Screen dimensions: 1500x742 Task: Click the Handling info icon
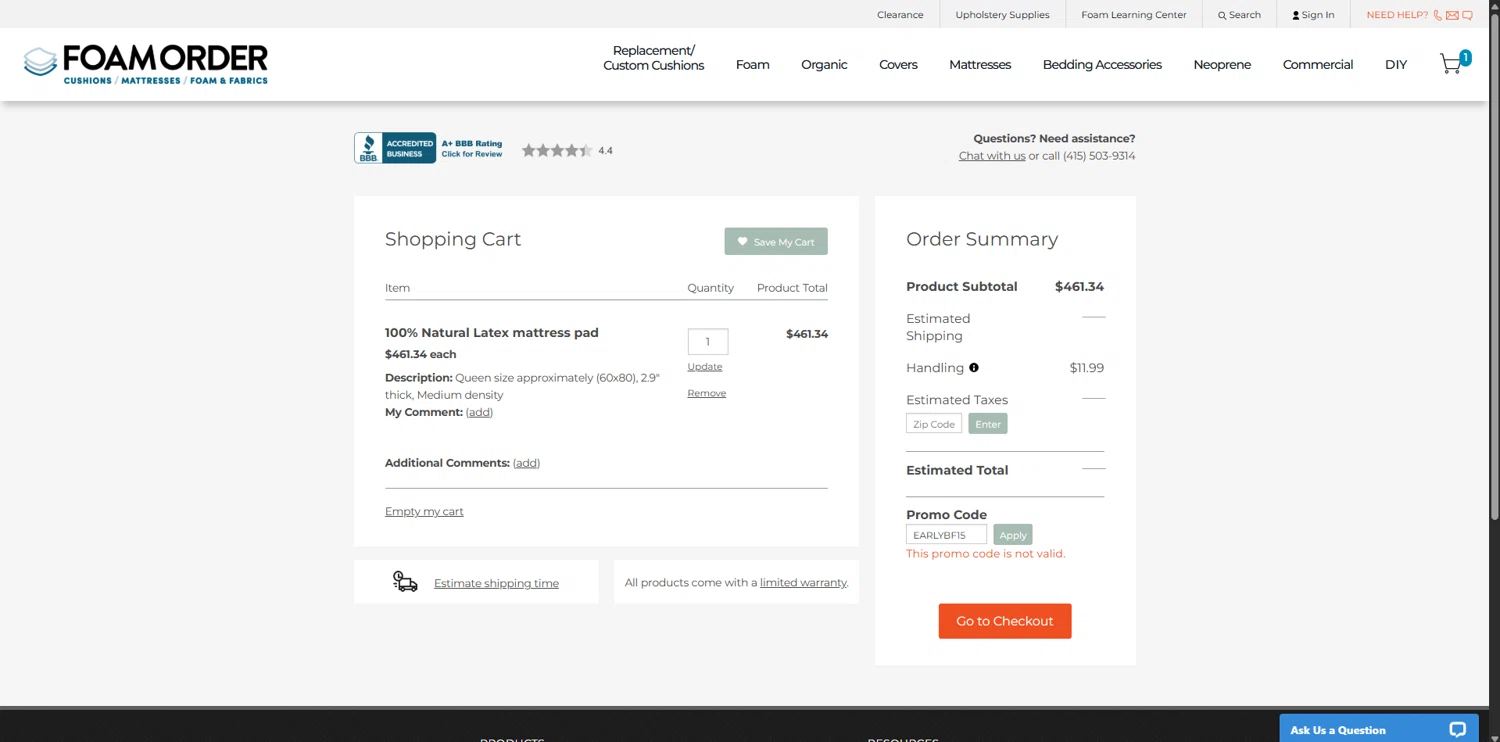[x=974, y=368]
